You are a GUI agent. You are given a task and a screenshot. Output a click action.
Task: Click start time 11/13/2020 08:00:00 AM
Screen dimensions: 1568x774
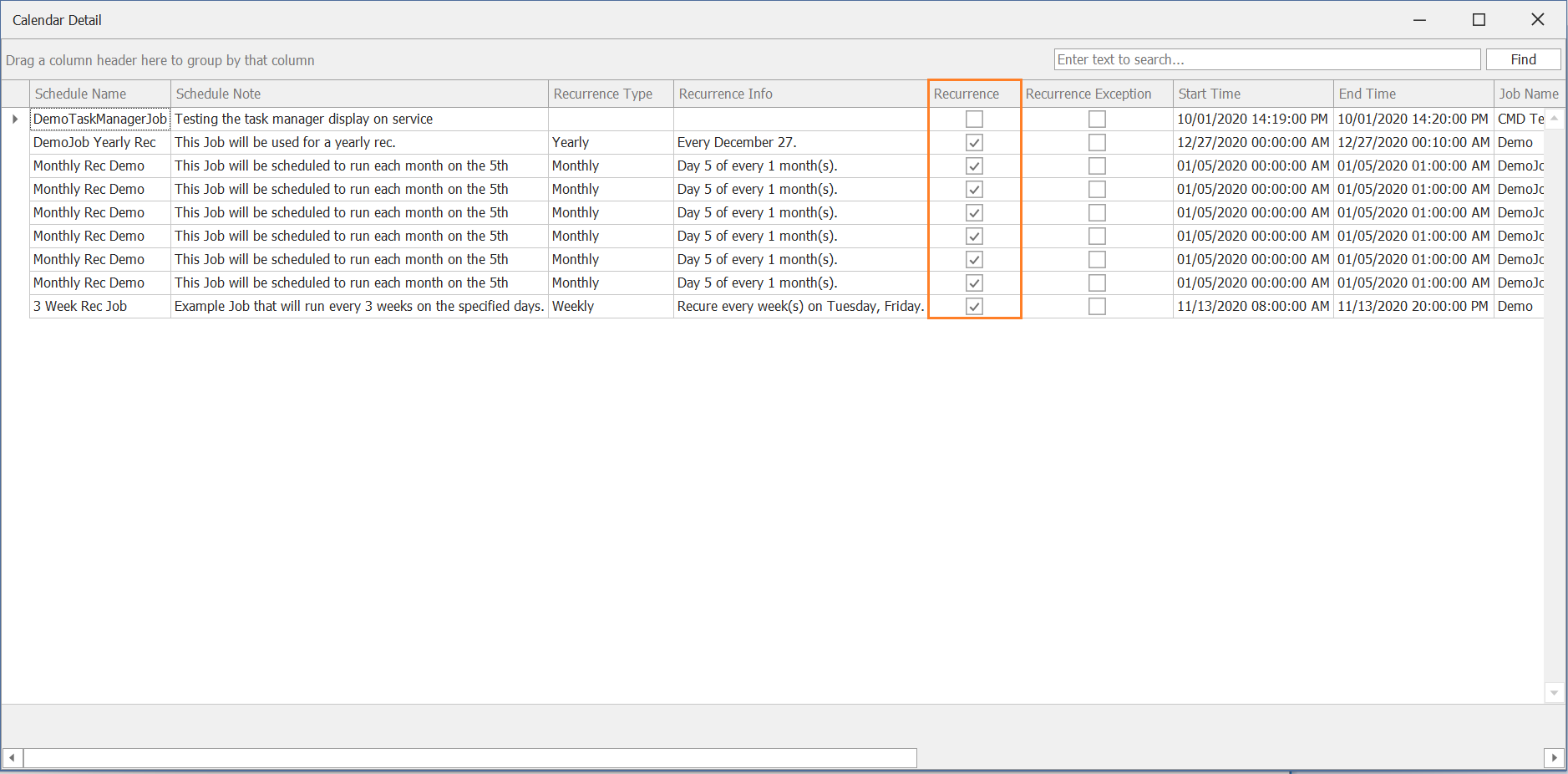1253,307
